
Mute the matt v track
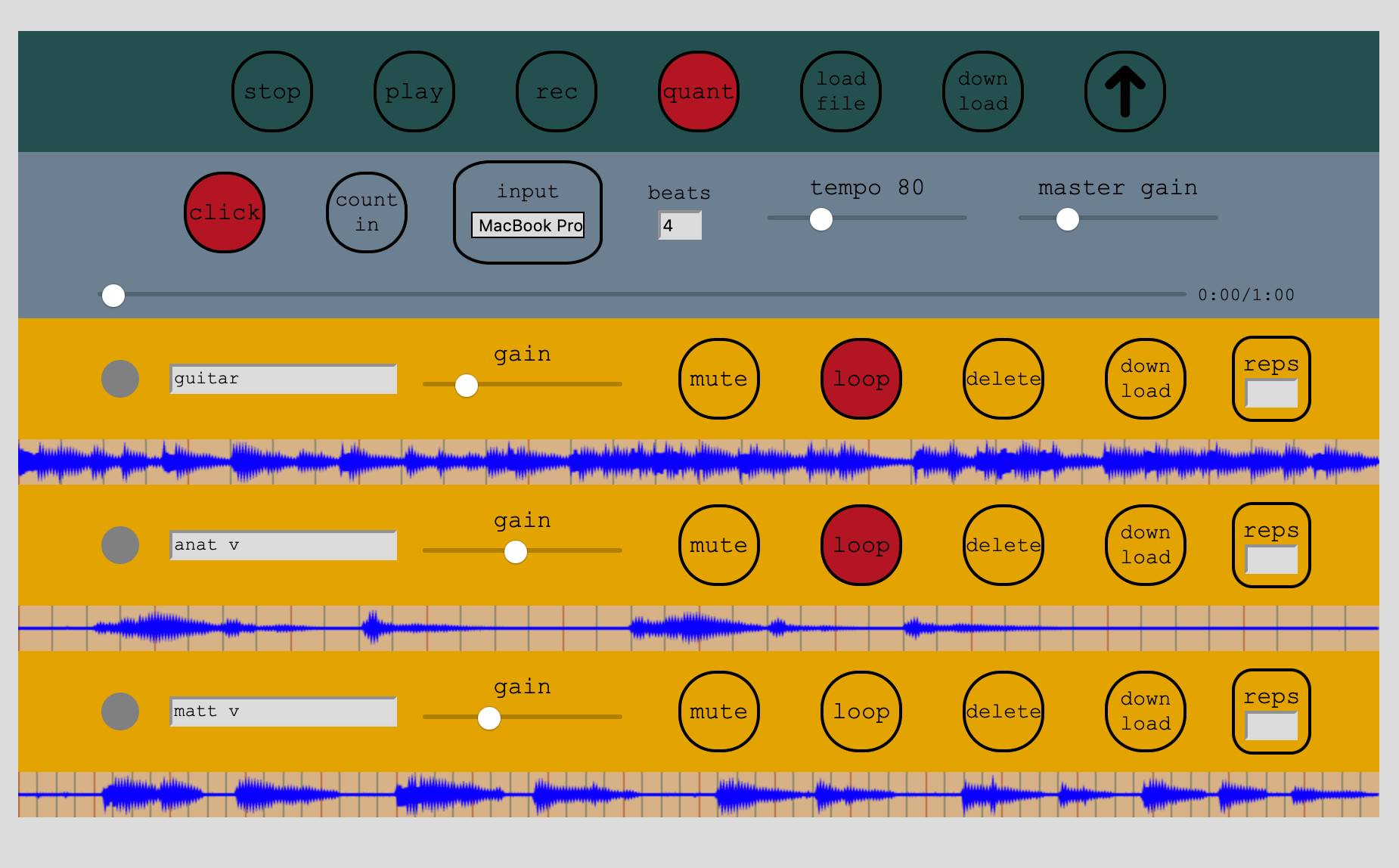tap(718, 711)
